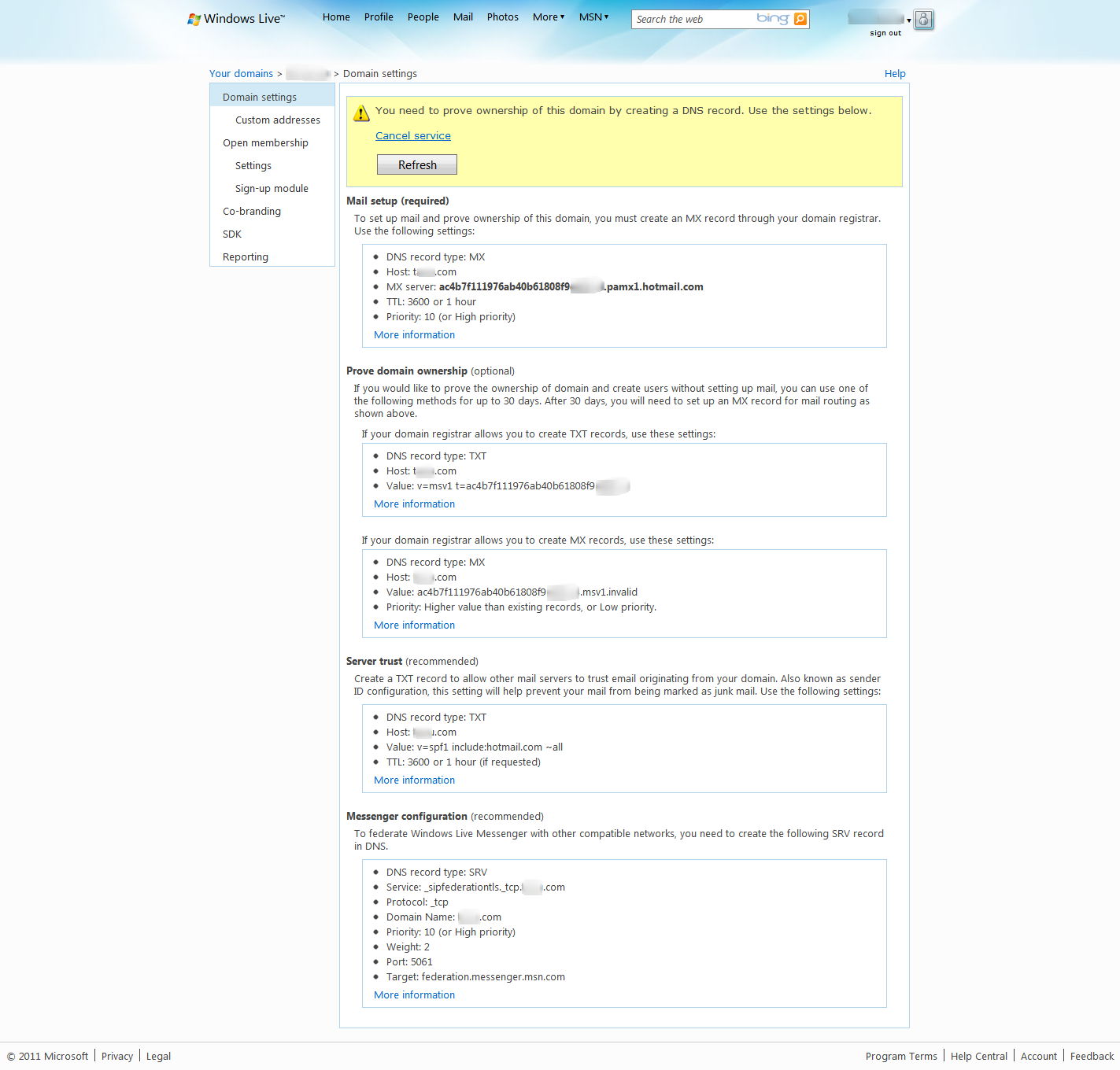This screenshot has height=1070, width=1120.
Task: Open the Privacy footer link
Action: tap(117, 1056)
